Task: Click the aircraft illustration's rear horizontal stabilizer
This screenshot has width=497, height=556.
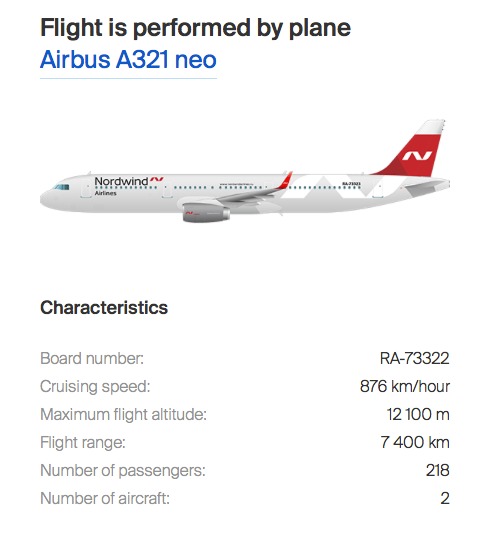Action: [426, 187]
